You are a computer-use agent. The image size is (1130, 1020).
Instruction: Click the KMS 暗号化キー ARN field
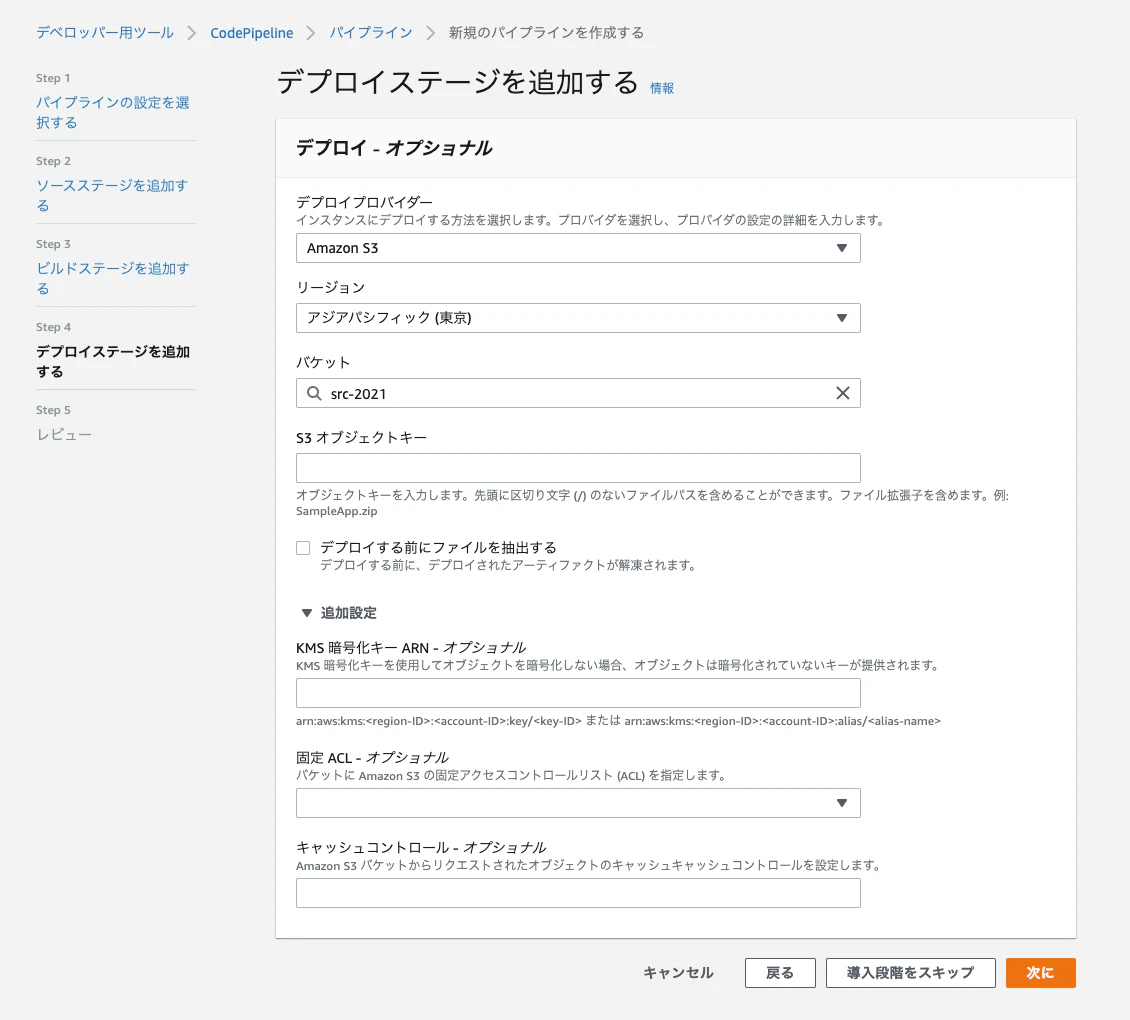coord(578,693)
